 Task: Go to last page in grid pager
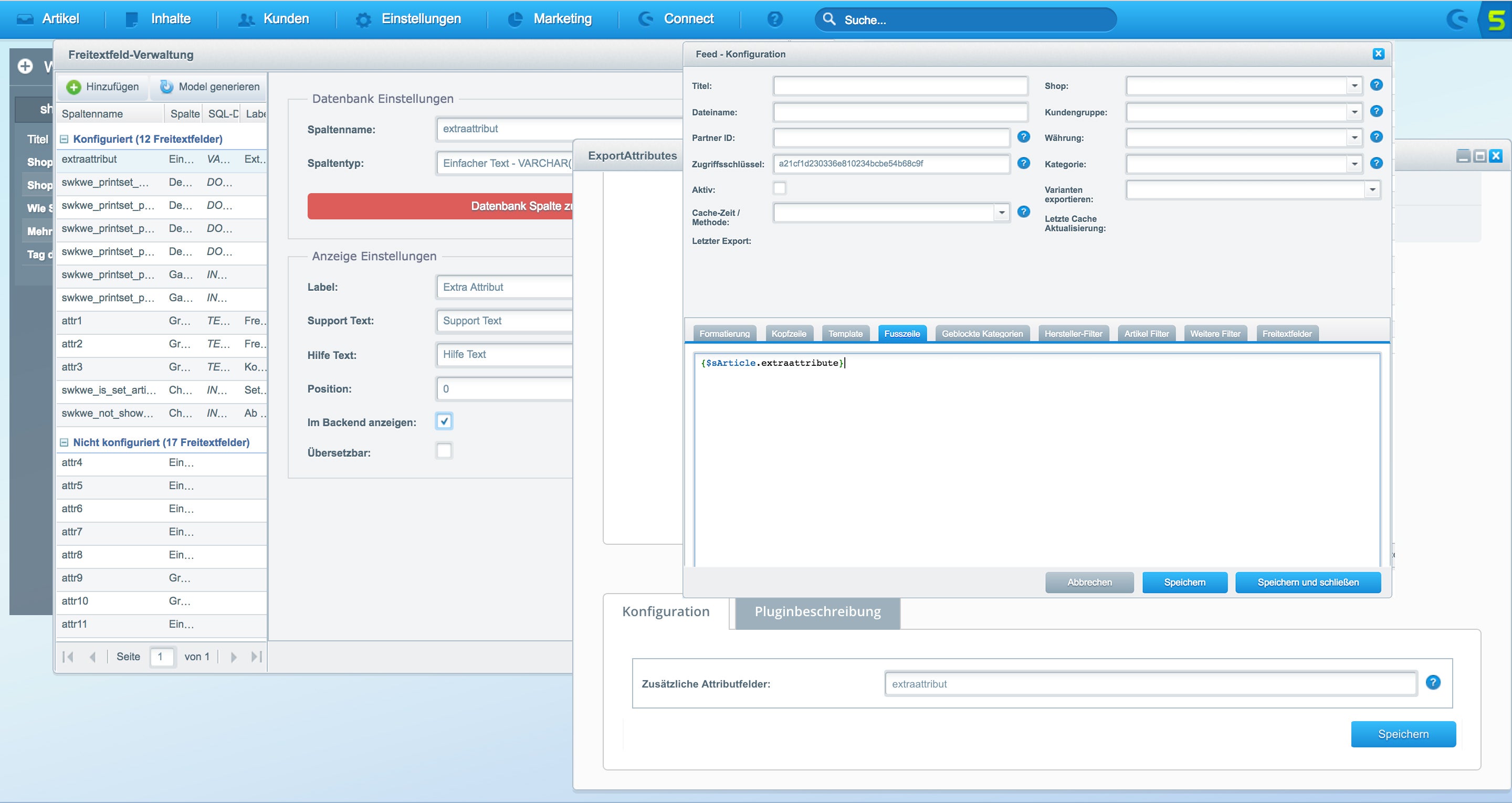pyautogui.click(x=257, y=657)
